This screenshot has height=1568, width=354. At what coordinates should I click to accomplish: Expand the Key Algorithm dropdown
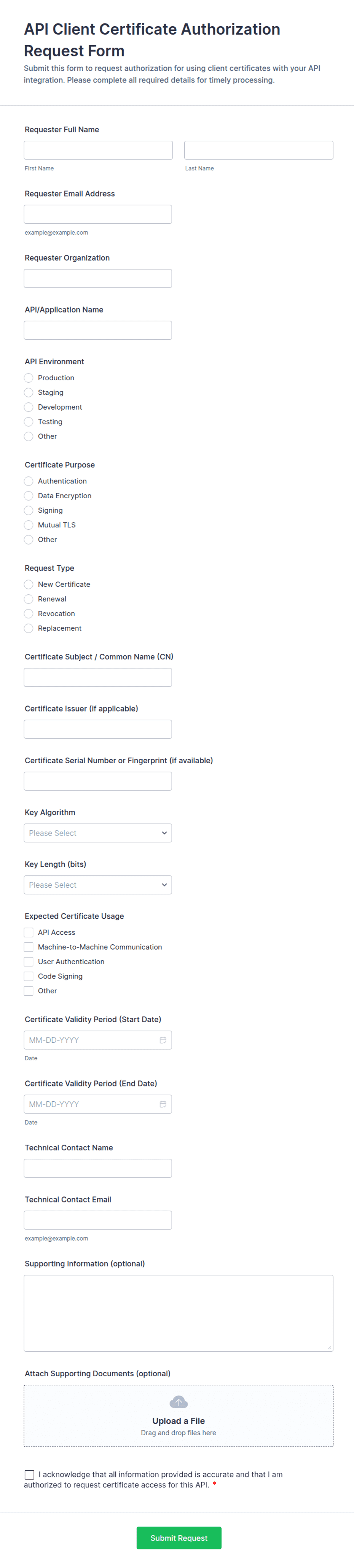pyautogui.click(x=97, y=833)
